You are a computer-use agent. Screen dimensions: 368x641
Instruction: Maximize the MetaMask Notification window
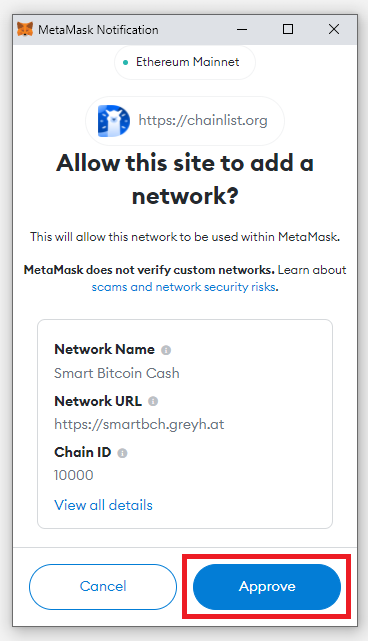click(x=288, y=29)
